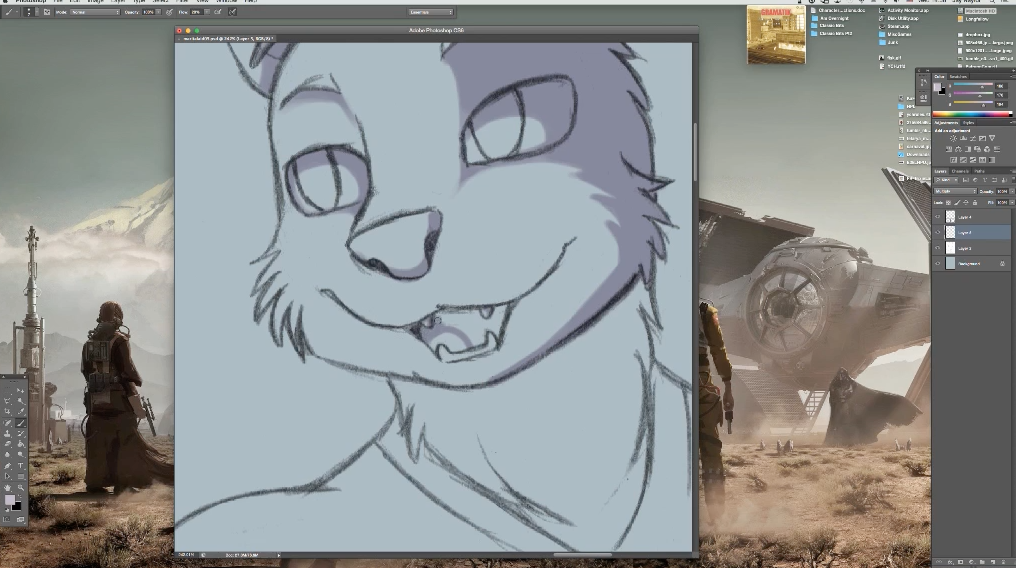The width and height of the screenshot is (1016, 568).
Task: Select the Eraser tool
Action: click(x=7, y=444)
